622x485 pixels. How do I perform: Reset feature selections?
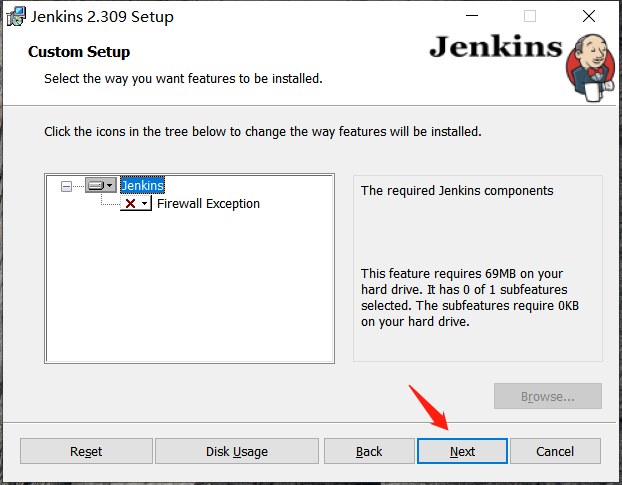(x=86, y=451)
